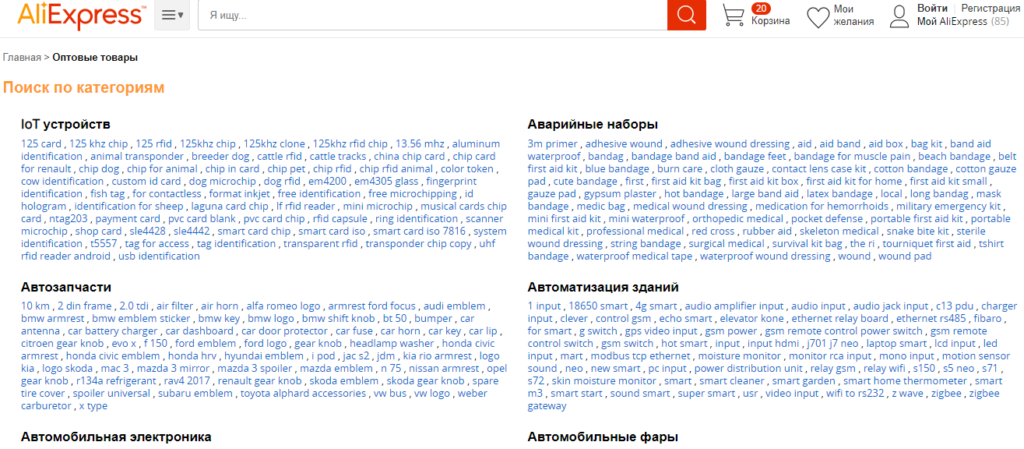This screenshot has height=449, width=1024.
Task: Click the 'IoT устройств' category heading
Action: pos(66,124)
